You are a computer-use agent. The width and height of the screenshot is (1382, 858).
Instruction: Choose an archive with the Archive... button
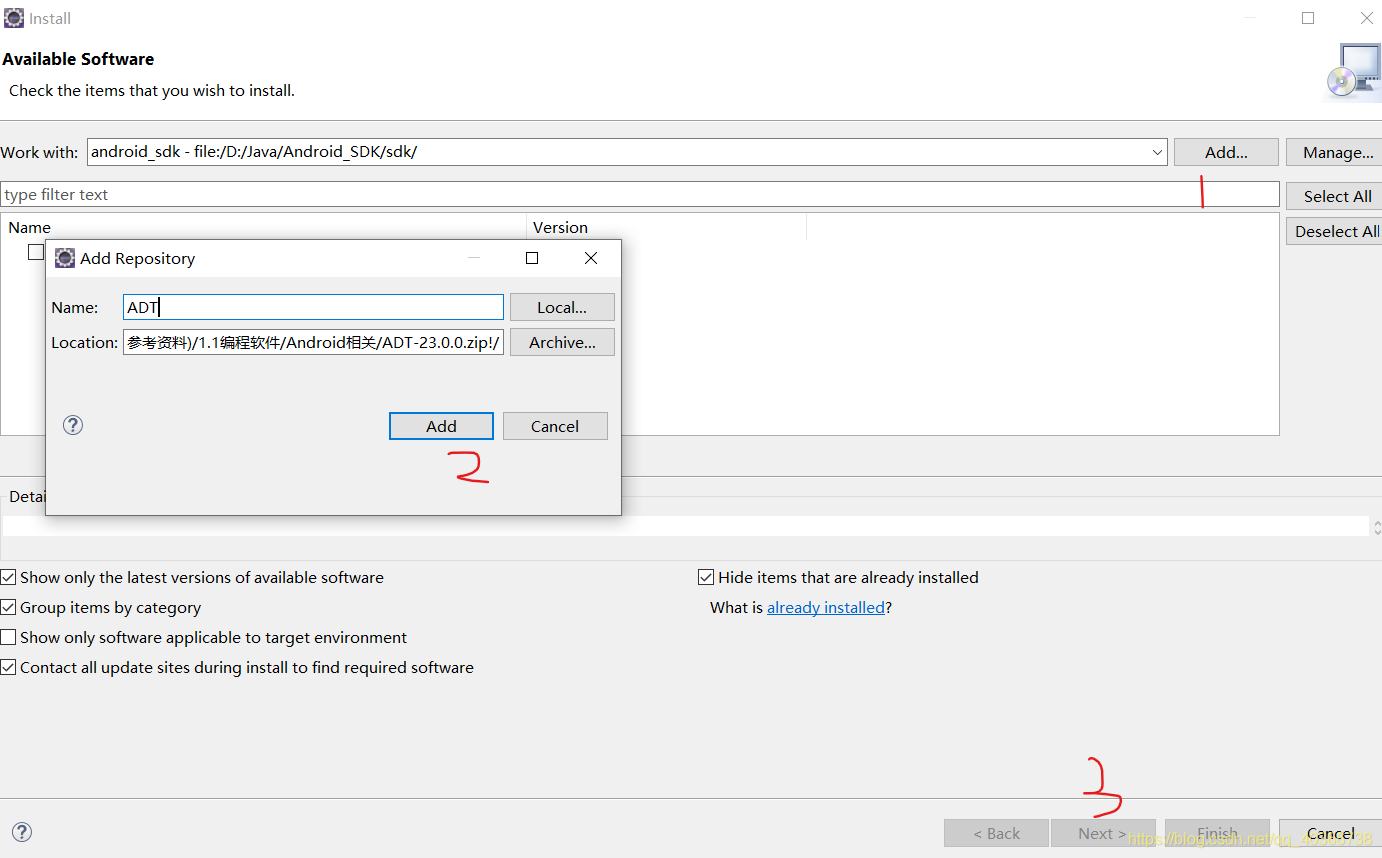pyautogui.click(x=562, y=342)
